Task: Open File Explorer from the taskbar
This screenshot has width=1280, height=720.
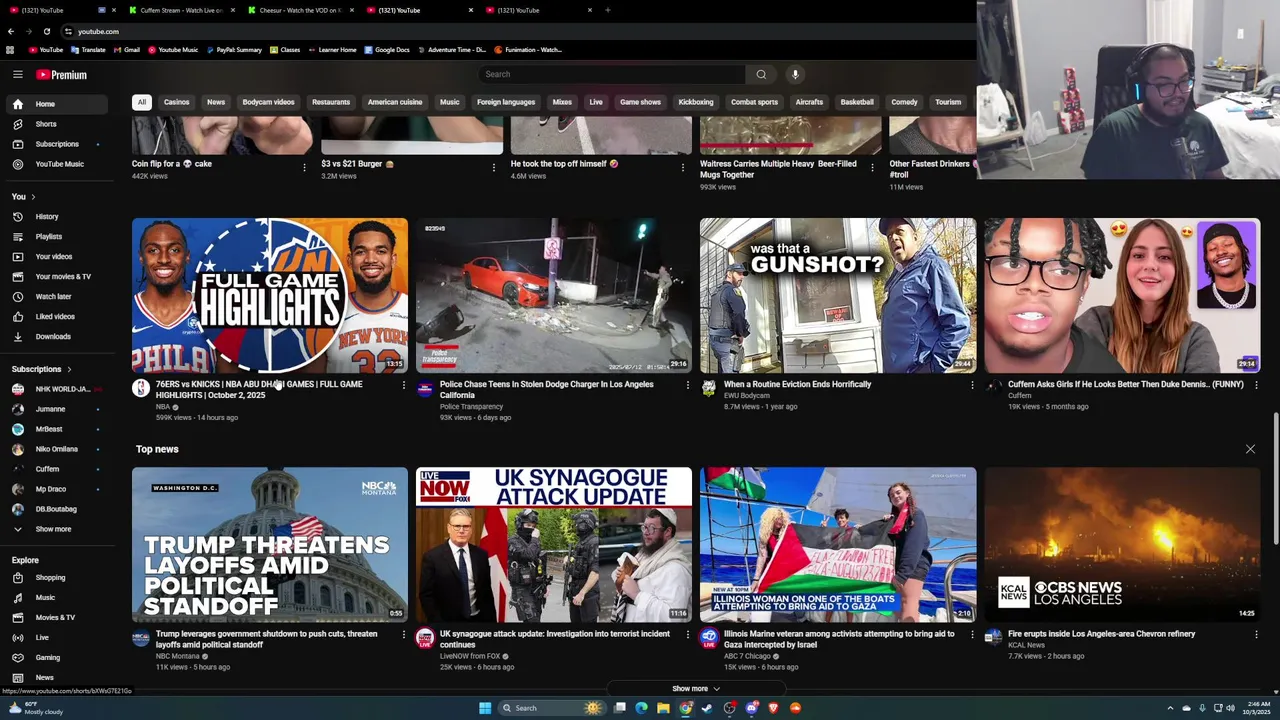Action: point(663,708)
